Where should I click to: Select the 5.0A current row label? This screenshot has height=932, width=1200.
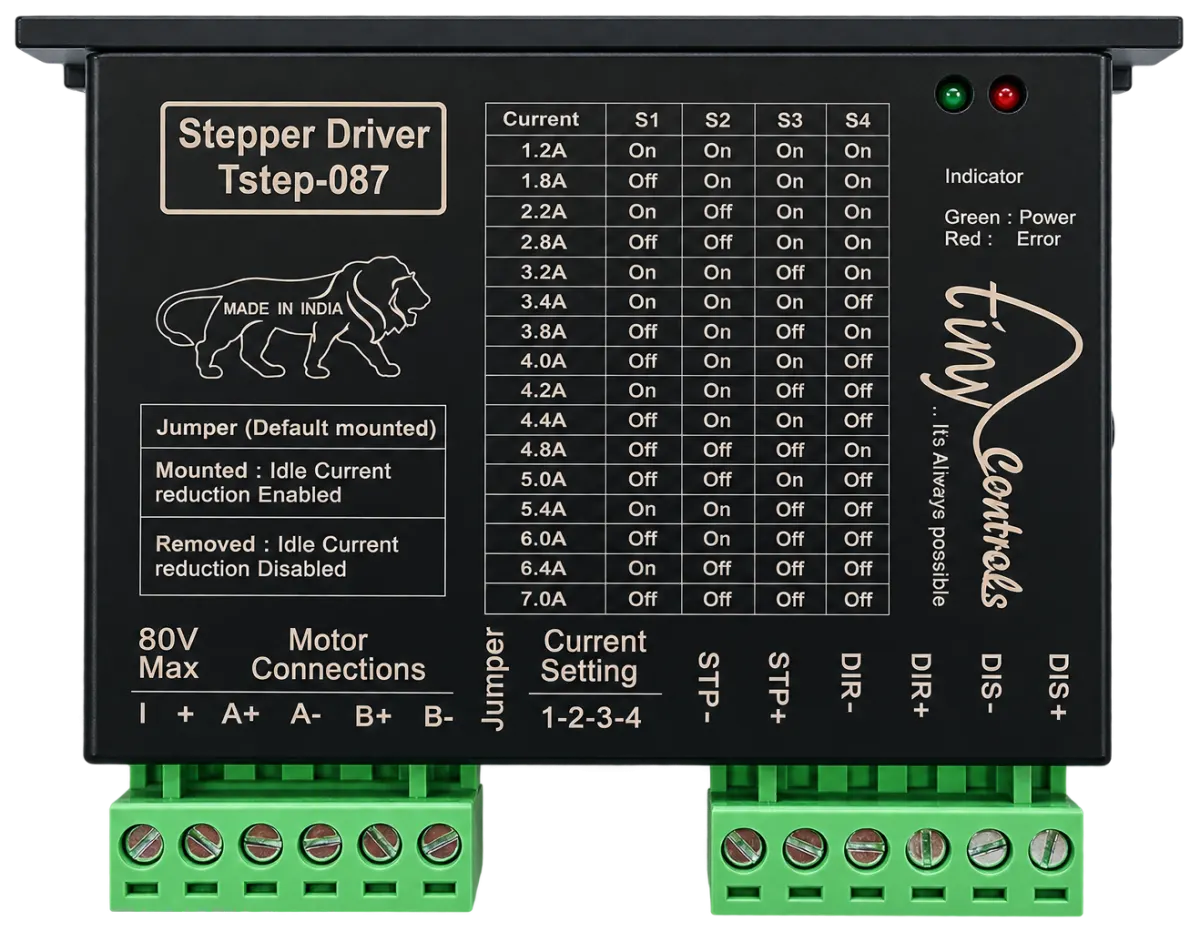544,480
